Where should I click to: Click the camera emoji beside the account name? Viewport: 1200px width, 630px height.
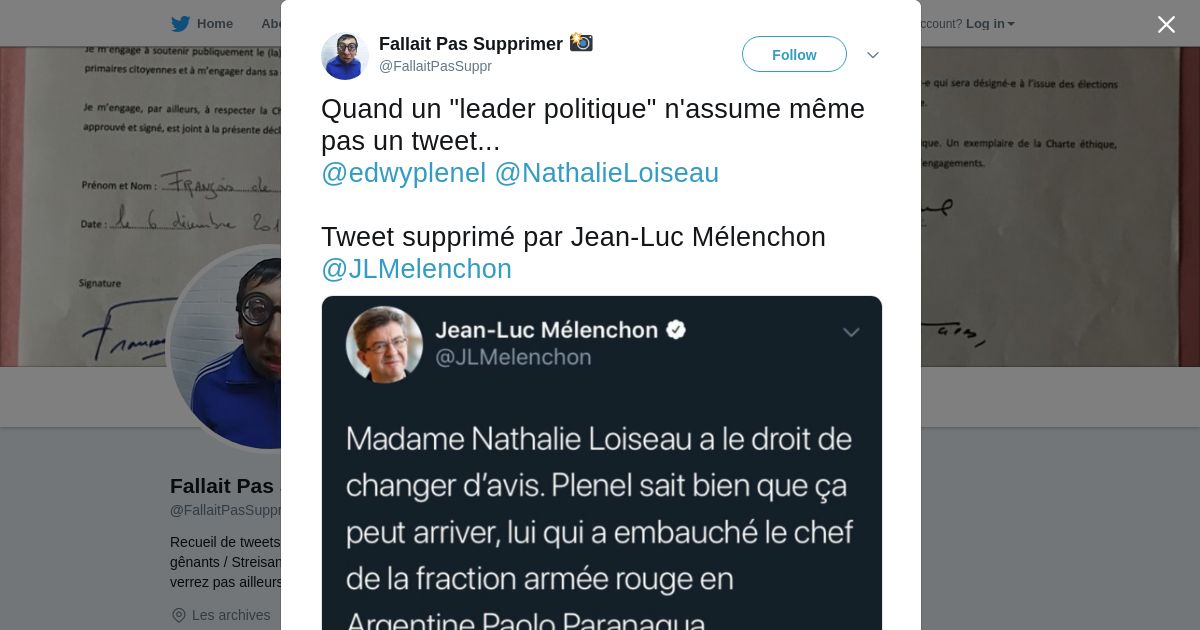click(581, 43)
